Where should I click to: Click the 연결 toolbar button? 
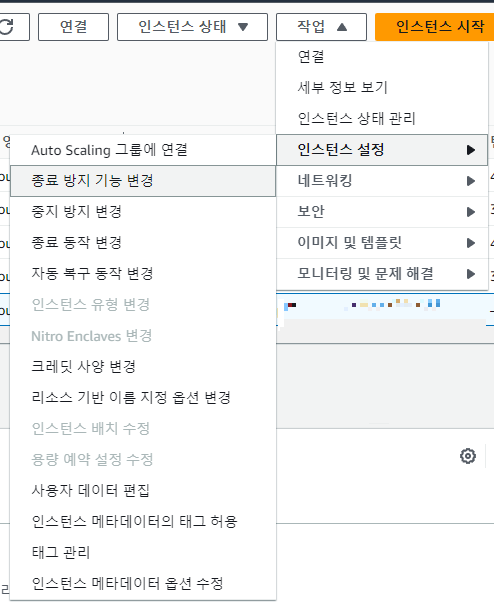point(73,27)
